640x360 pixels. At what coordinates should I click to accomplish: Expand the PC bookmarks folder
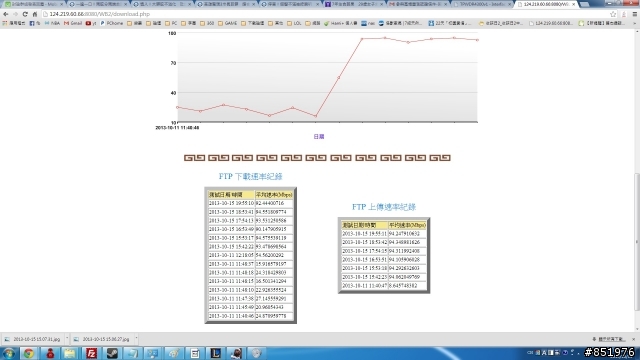171,23
